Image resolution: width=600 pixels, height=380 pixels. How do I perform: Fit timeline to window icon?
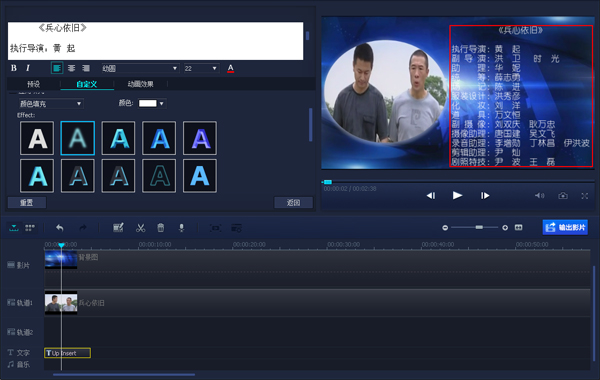(x=518, y=228)
